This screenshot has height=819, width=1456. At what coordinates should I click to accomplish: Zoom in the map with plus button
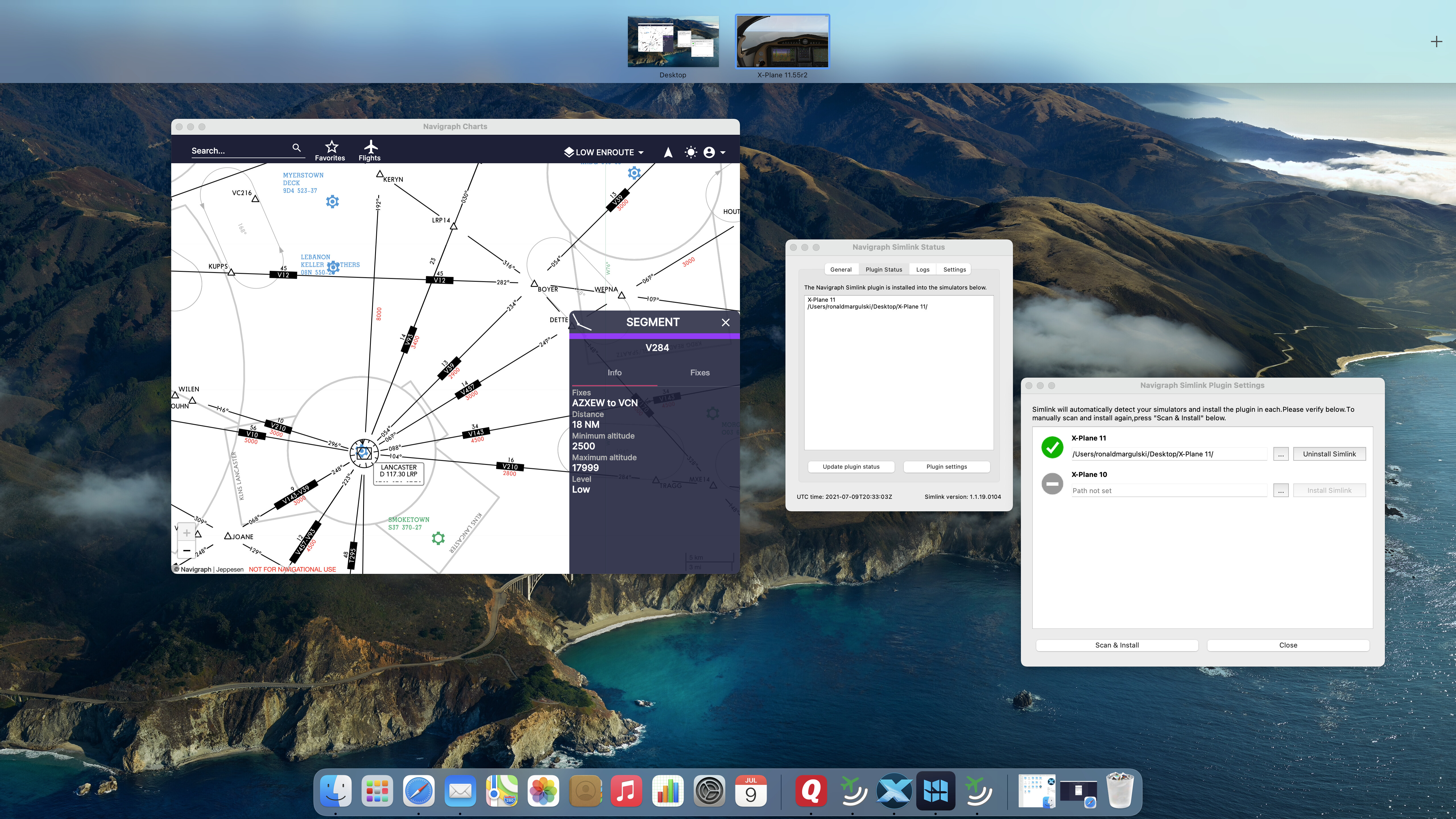pos(187,532)
